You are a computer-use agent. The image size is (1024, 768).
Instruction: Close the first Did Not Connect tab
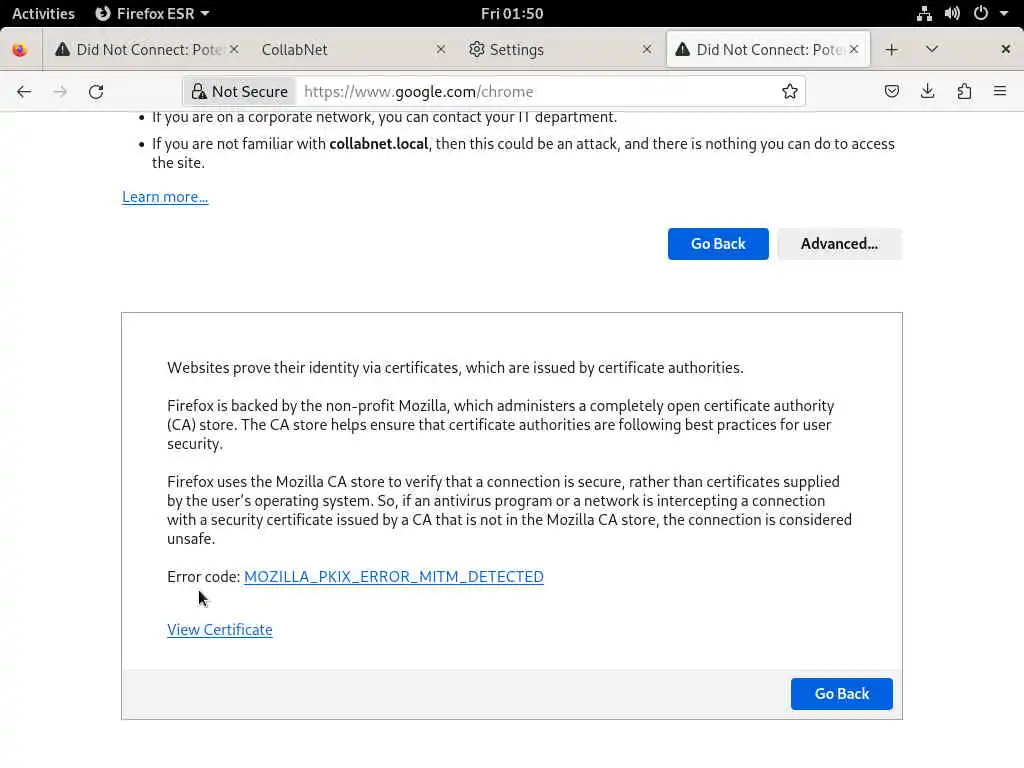(234, 50)
